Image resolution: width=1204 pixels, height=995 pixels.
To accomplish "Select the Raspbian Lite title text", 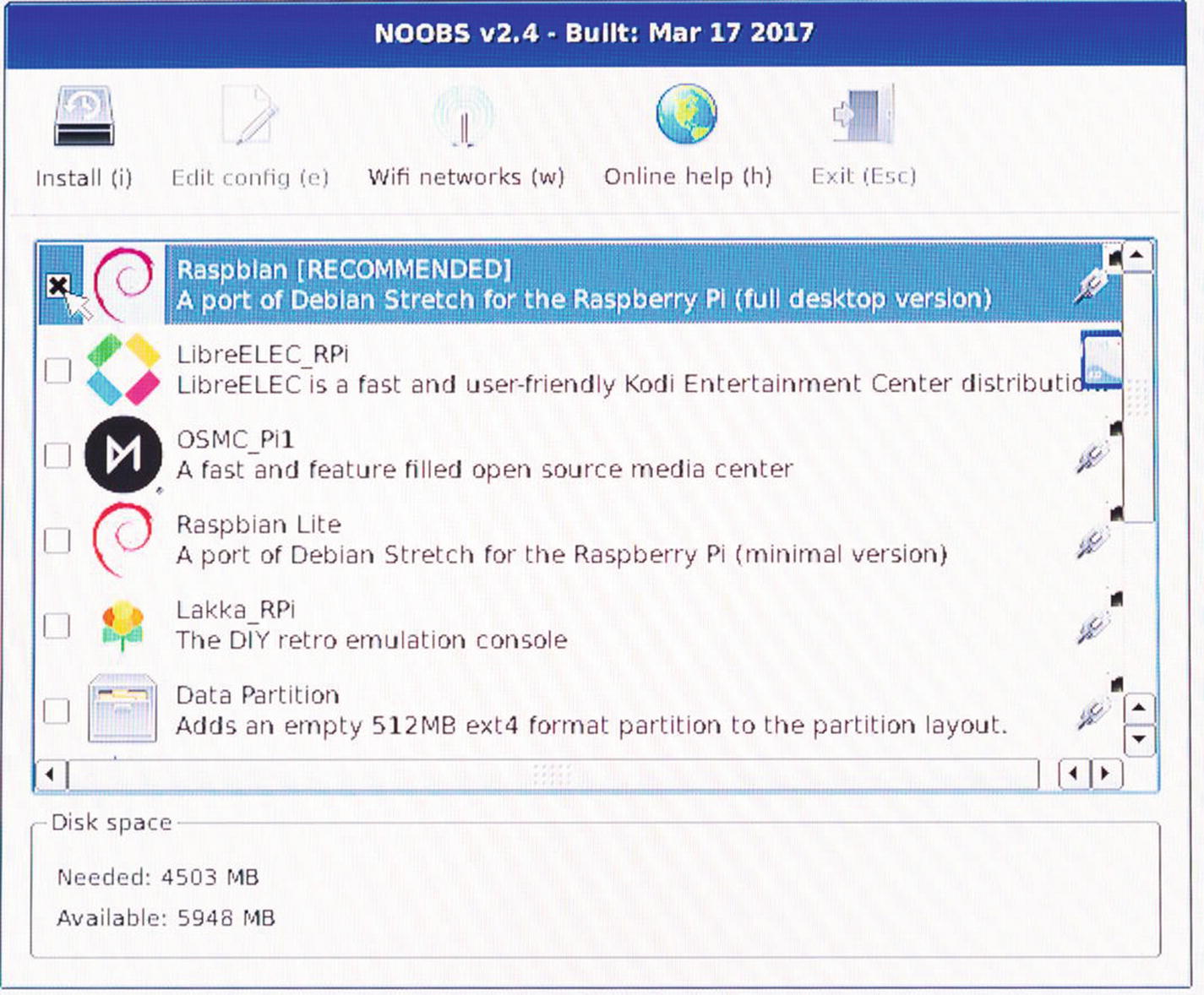I will click(259, 525).
